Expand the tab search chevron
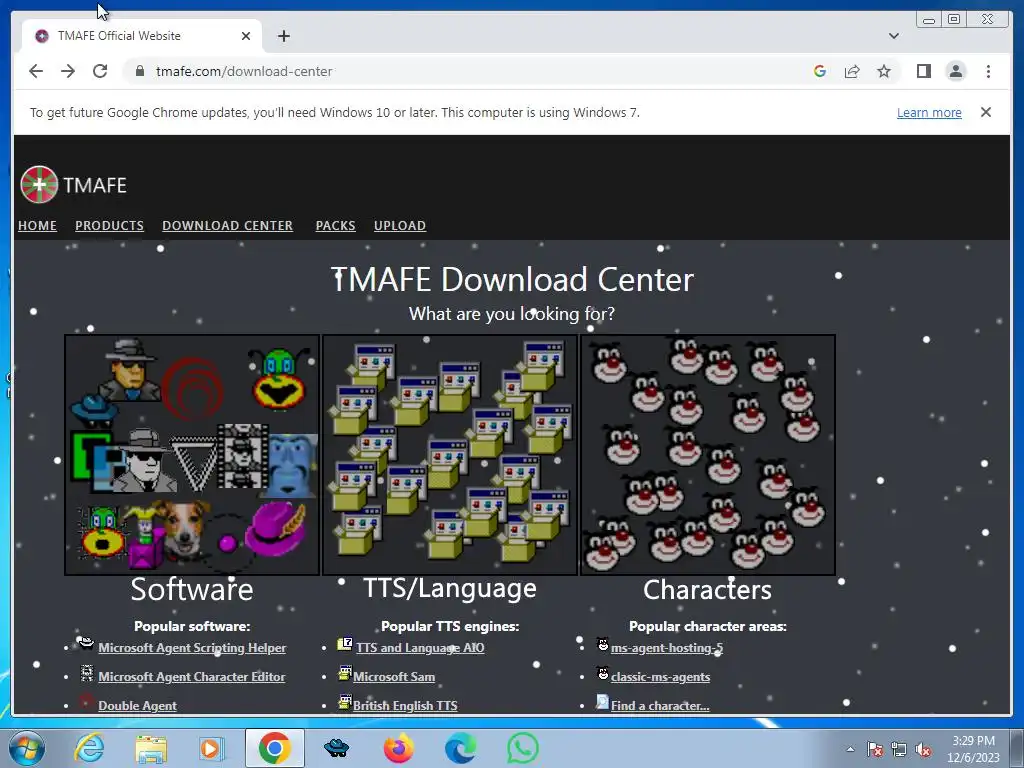Screen dimensions: 1024x768 pyautogui.click(x=894, y=36)
